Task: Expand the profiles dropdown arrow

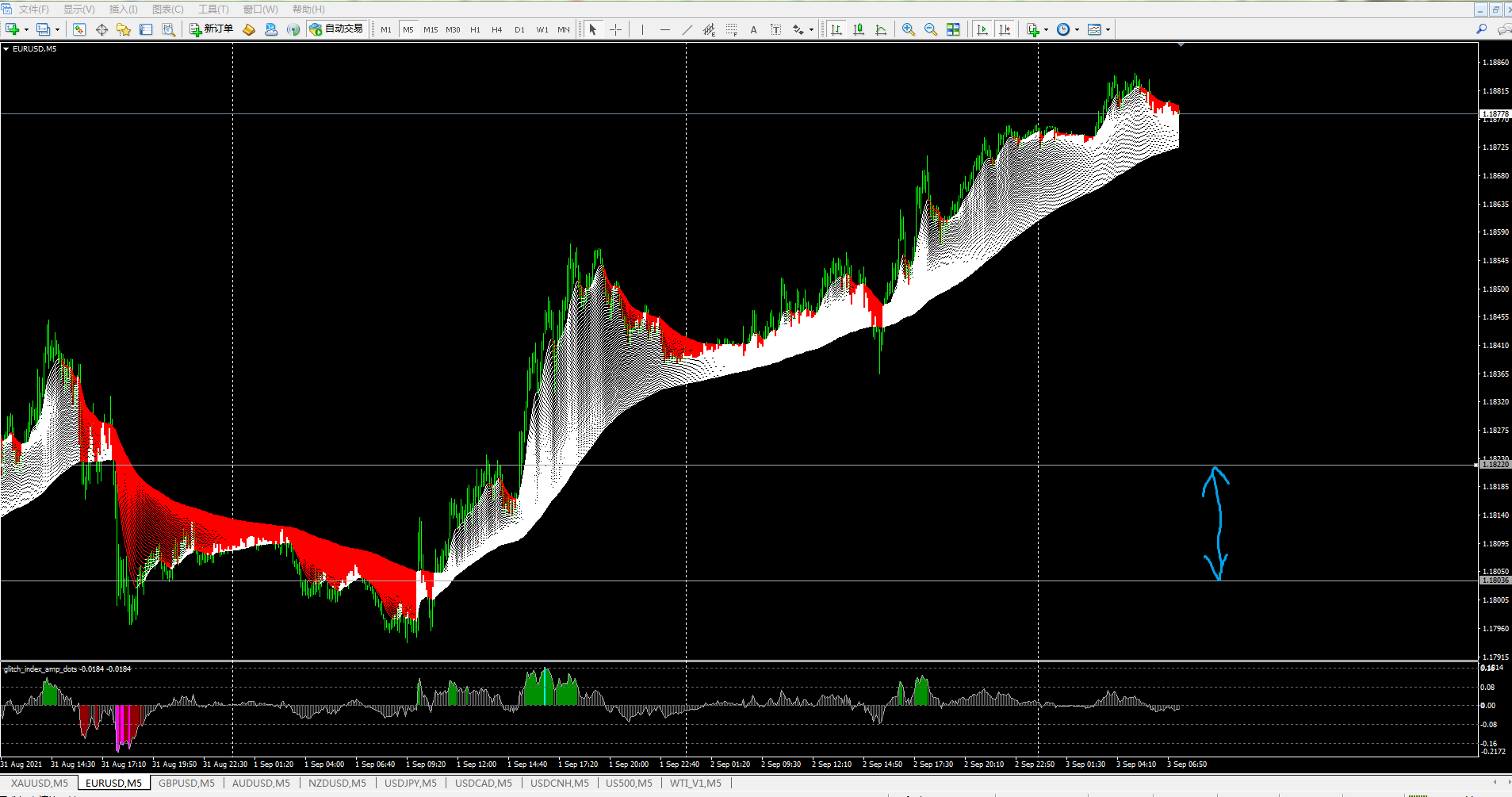Action: point(57,30)
